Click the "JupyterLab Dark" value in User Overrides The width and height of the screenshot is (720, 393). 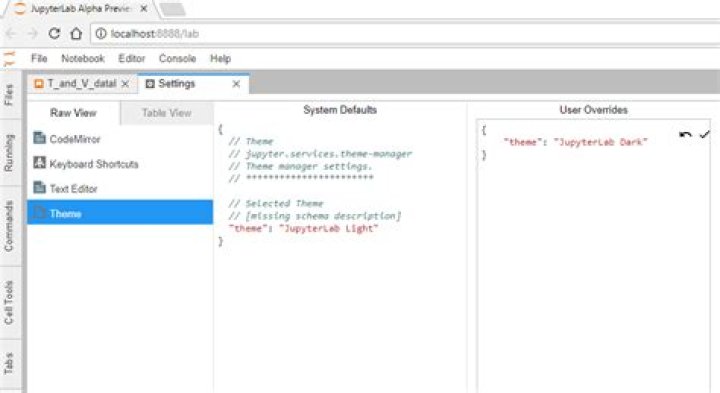[x=601, y=142]
